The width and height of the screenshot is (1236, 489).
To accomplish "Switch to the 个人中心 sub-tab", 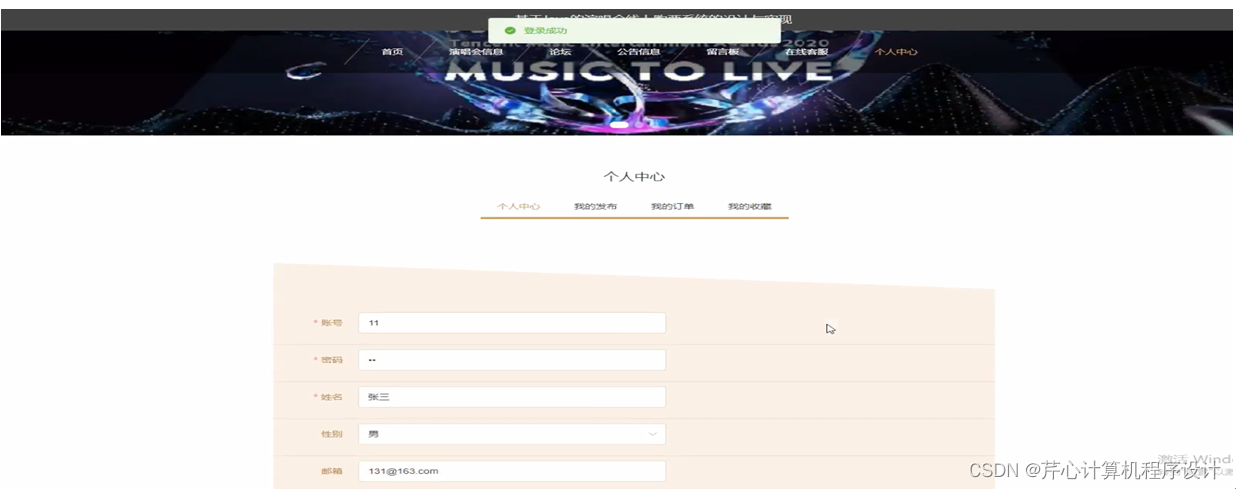I will point(519,206).
